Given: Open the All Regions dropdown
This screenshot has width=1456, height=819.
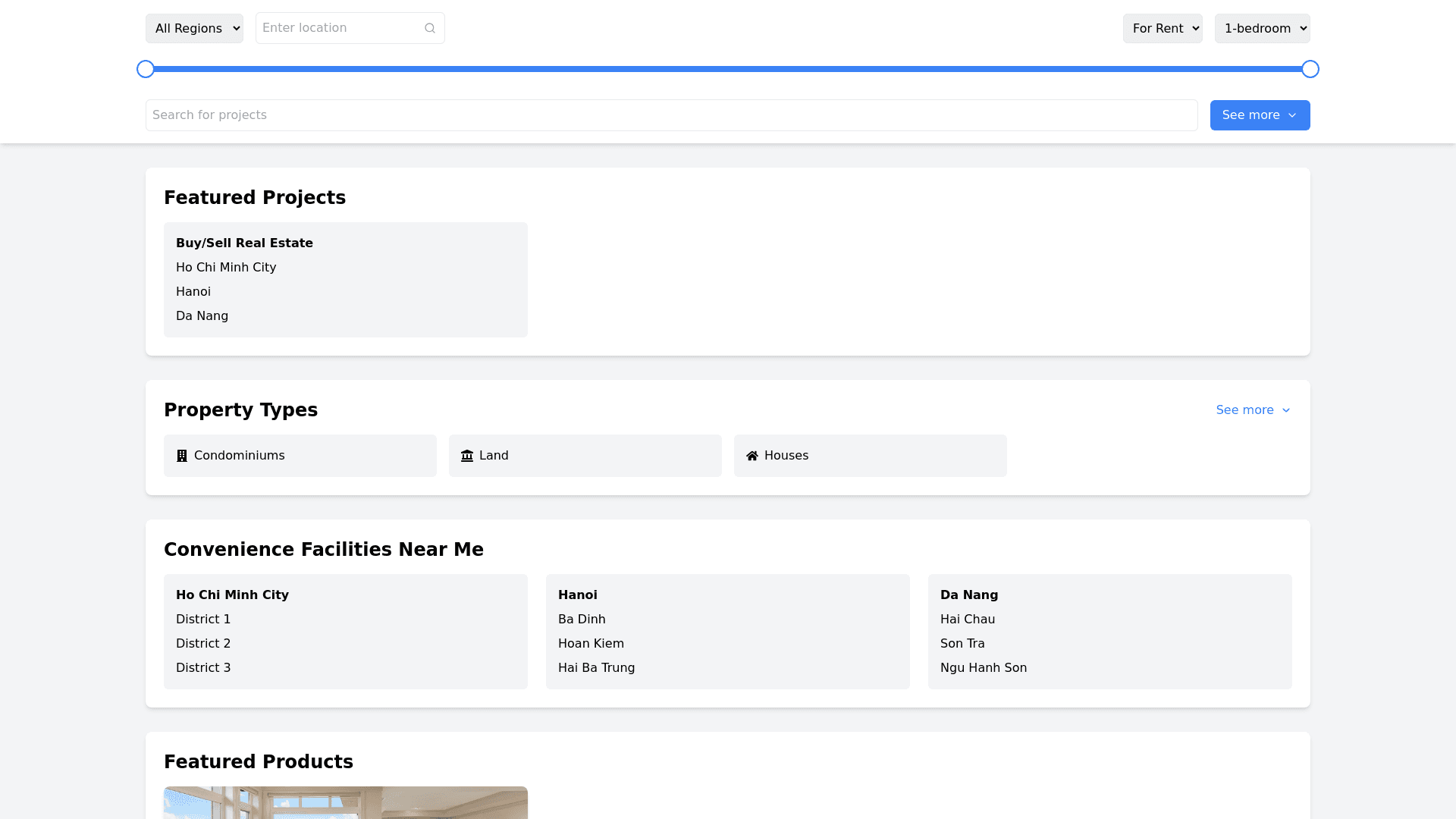Looking at the screenshot, I should [194, 29].
